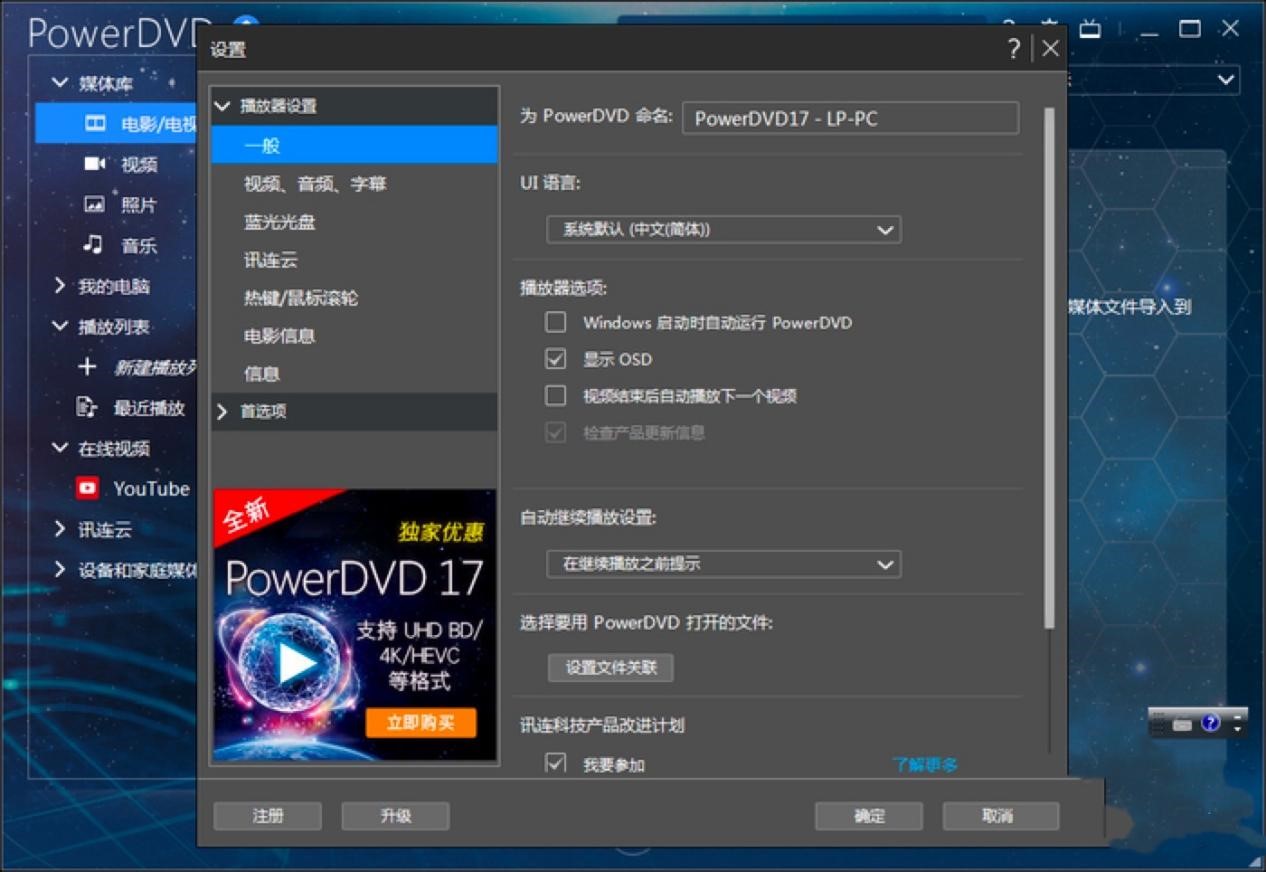The image size is (1266, 872).
Task: Open the YouTube icon in the sidebar
Action: click(88, 488)
